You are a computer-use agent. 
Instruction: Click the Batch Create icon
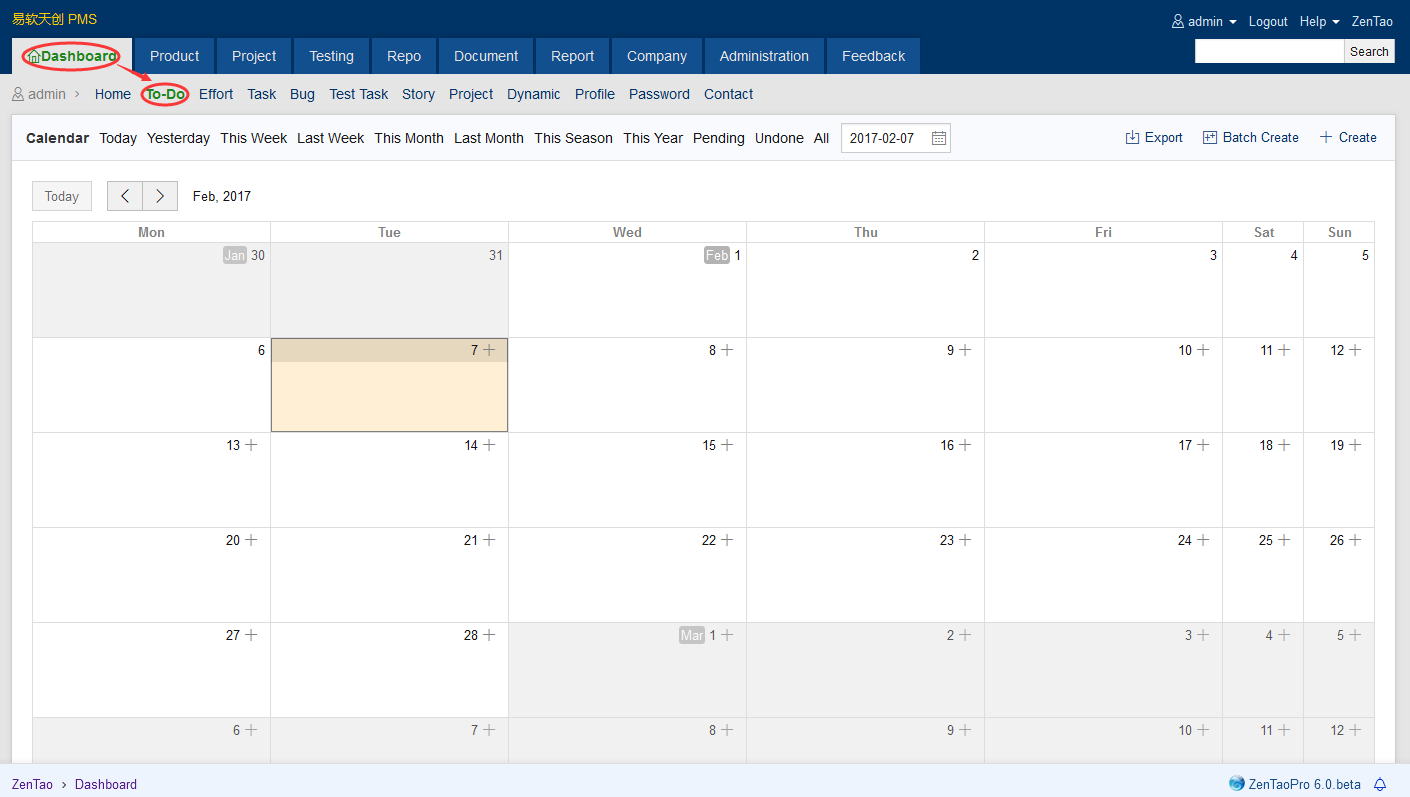(1209, 138)
